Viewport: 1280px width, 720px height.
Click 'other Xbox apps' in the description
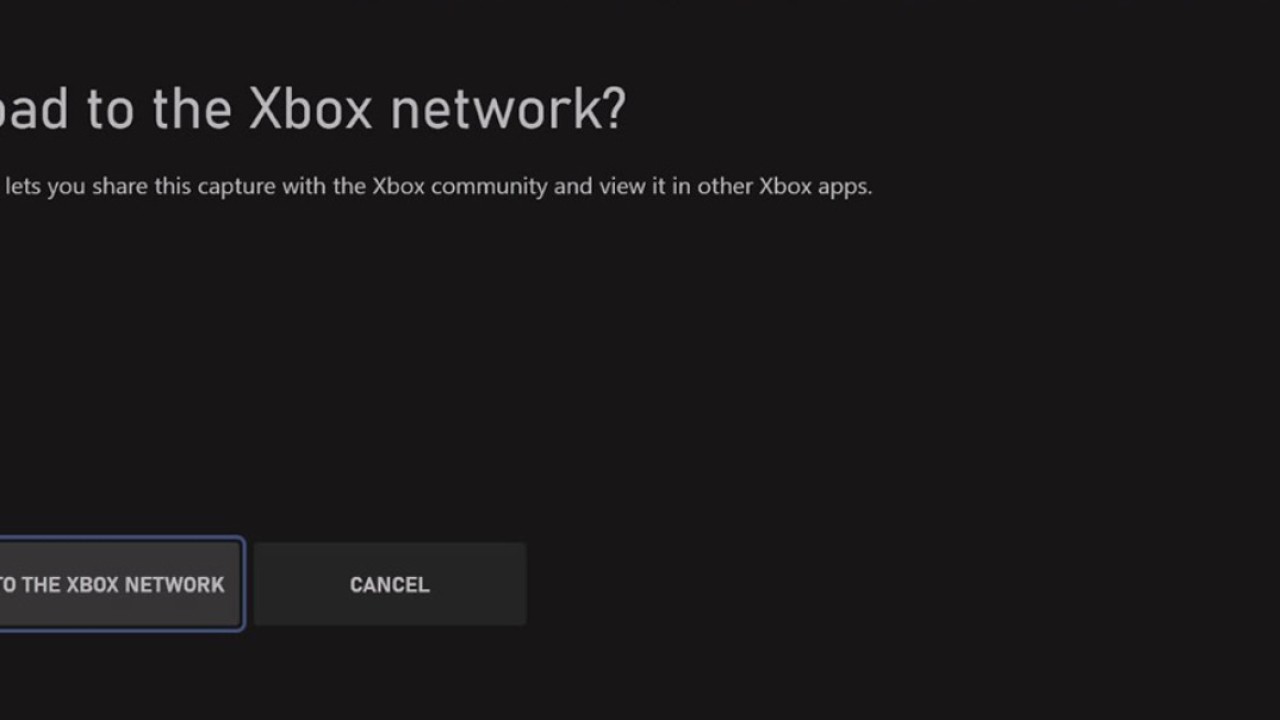[x=784, y=186]
